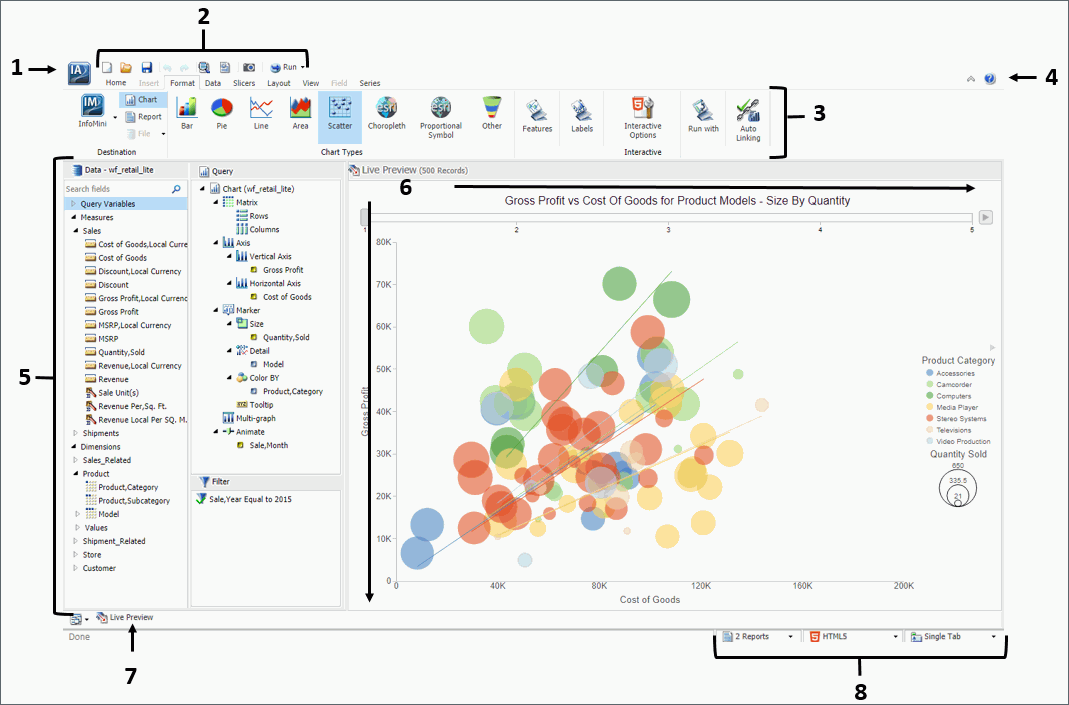Select the InfoMini destination icon

coord(92,111)
